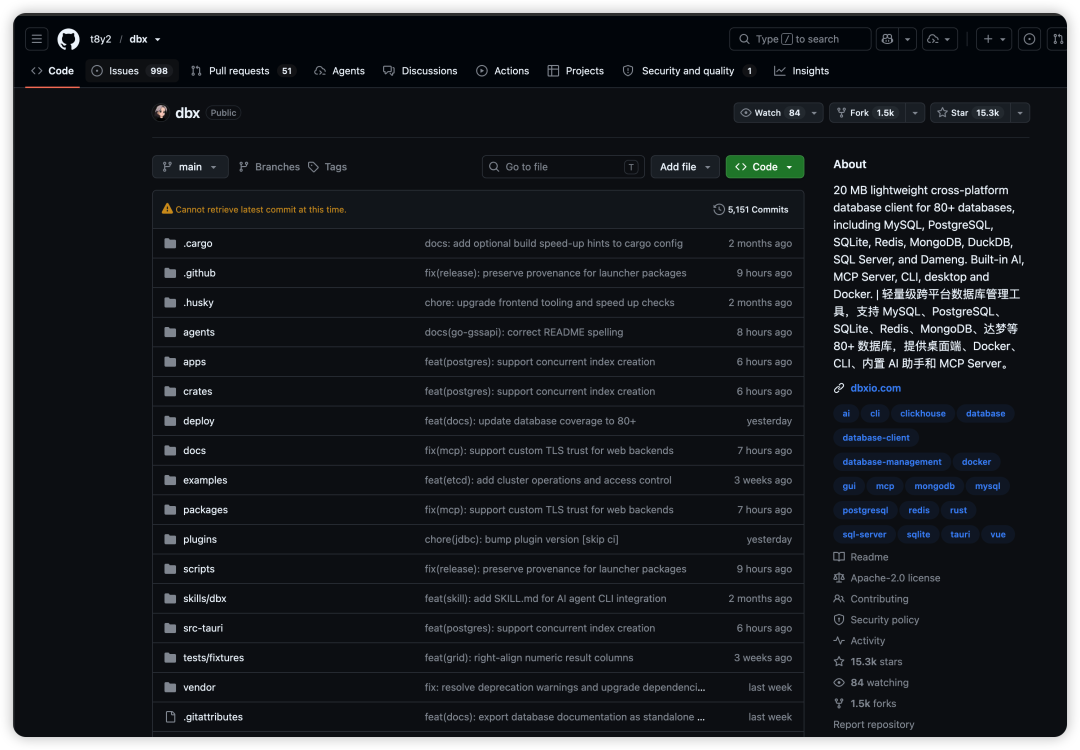This screenshot has width=1080, height=750.
Task: View Branches link
Action: pos(269,167)
